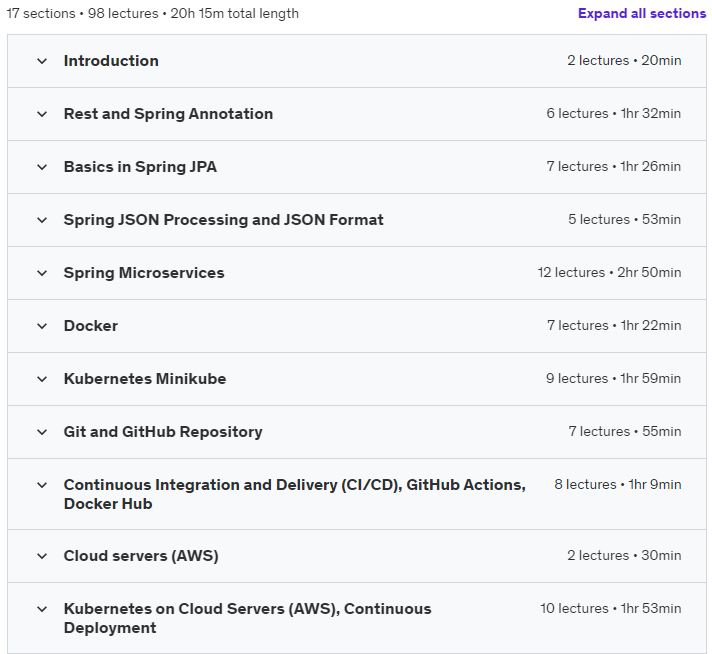Expand the Basics in Spring JPA chevron
Screen dimensions: 712x654
pos(42,167)
